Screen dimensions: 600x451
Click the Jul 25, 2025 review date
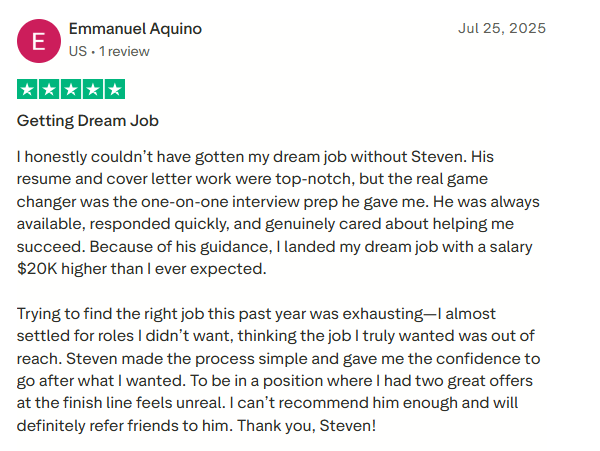pos(502,28)
